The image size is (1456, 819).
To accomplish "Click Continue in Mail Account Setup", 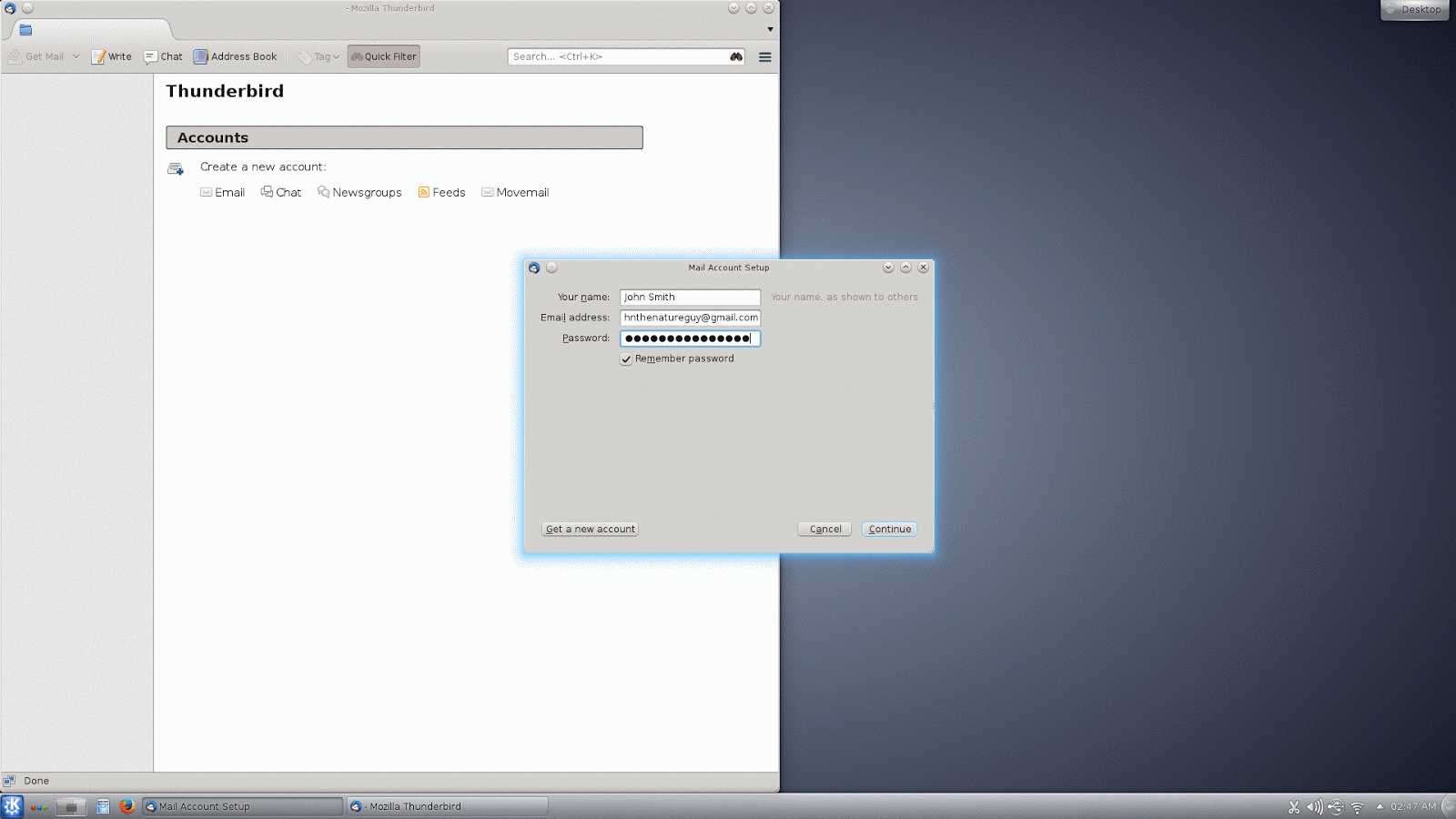I will pos(889,529).
